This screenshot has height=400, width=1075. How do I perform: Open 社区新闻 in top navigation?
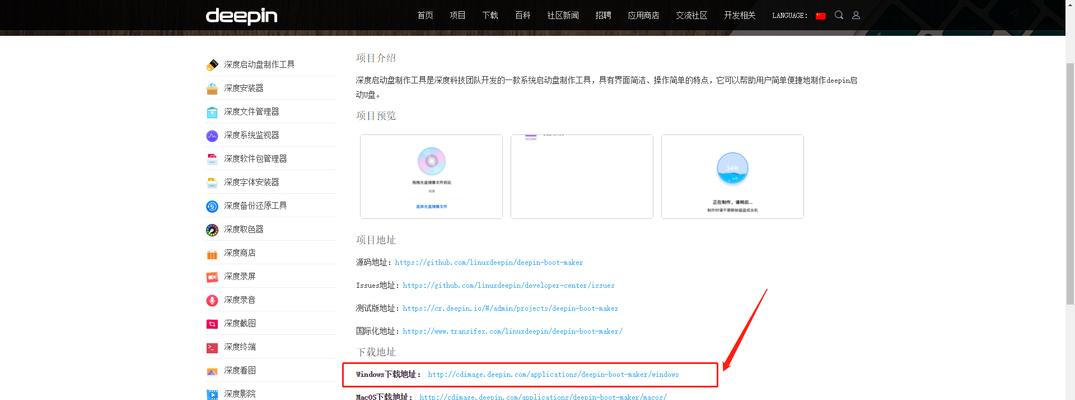563,15
